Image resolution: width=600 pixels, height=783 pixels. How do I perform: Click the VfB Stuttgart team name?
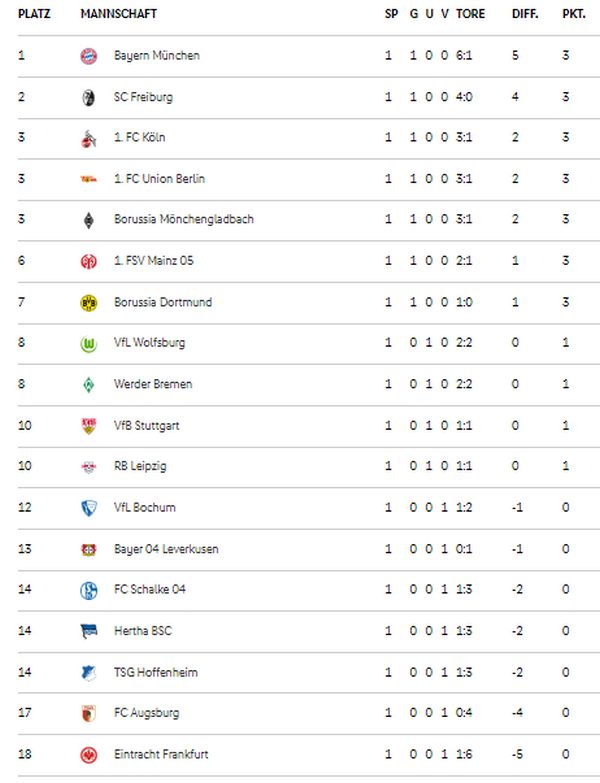pyautogui.click(x=146, y=425)
